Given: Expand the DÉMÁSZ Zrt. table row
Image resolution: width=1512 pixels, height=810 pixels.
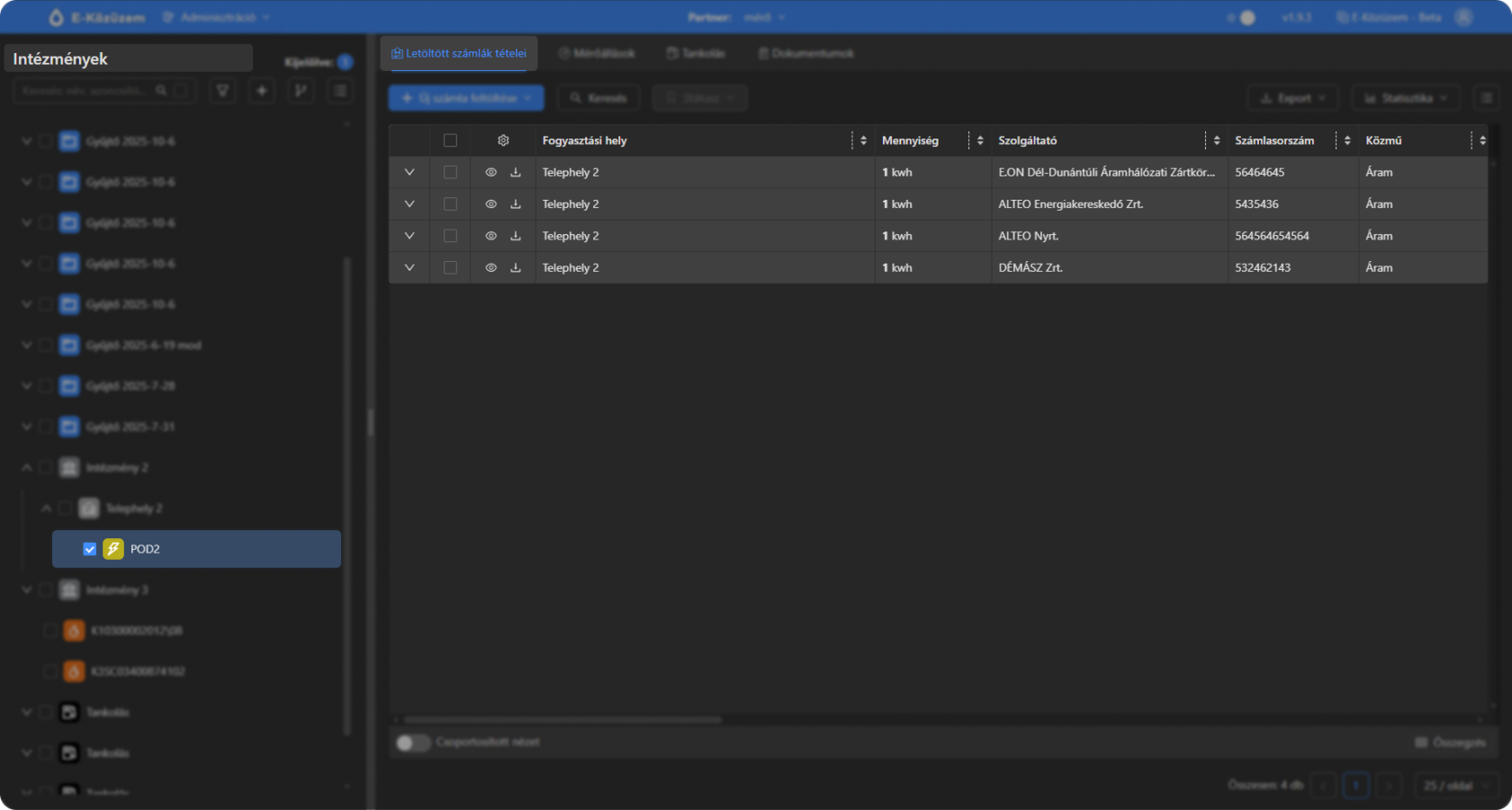Looking at the screenshot, I should click(x=409, y=267).
